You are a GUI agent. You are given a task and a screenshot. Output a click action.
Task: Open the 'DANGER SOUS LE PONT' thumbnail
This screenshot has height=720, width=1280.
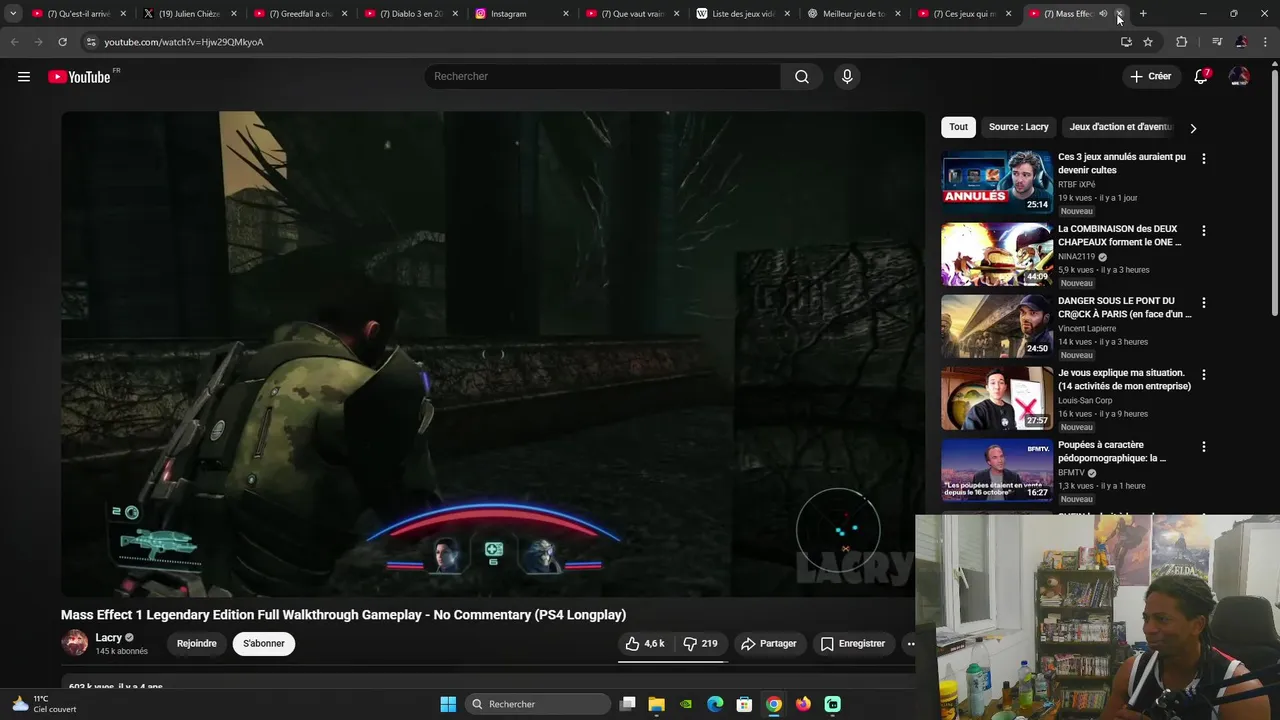997,326
